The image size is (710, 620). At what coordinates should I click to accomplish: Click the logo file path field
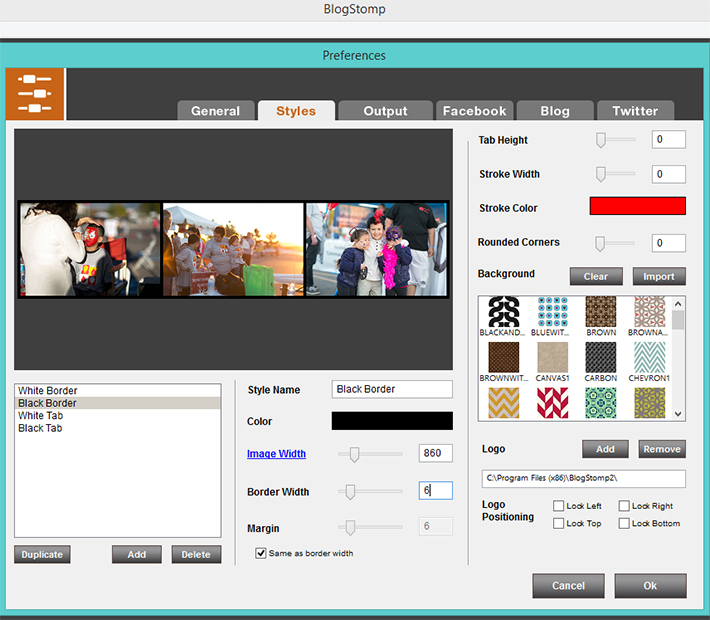tap(584, 478)
